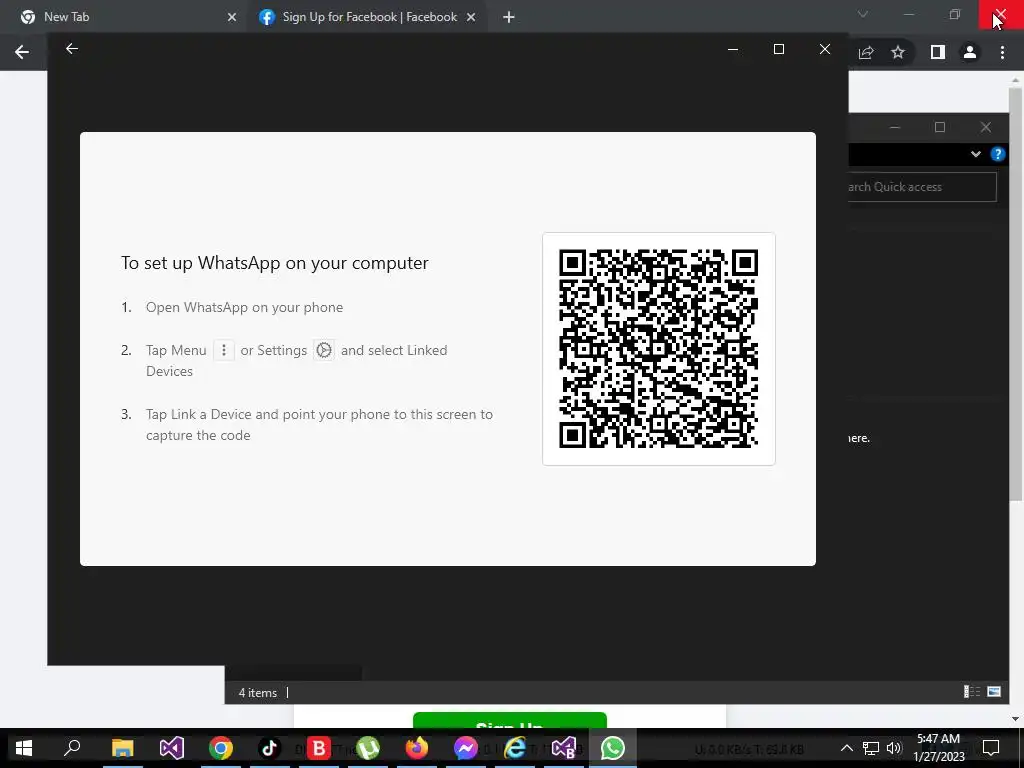Switch File Explorer to details view icon
Screen dimensions: 1024x768
pyautogui.click(x=972, y=692)
